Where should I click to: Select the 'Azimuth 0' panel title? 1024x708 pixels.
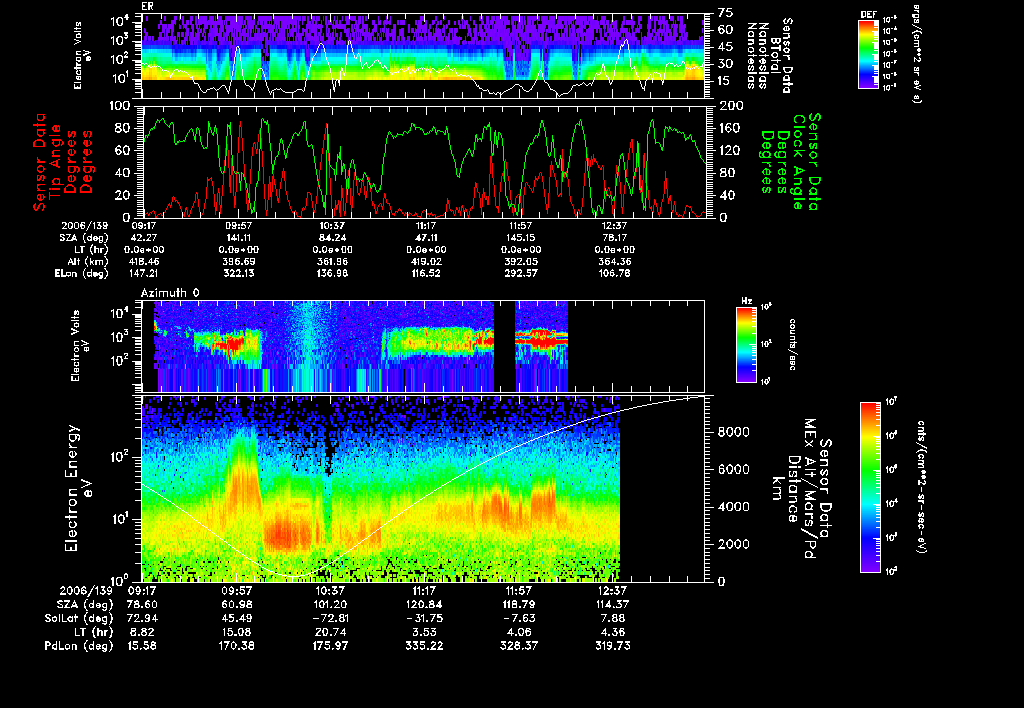[170, 293]
